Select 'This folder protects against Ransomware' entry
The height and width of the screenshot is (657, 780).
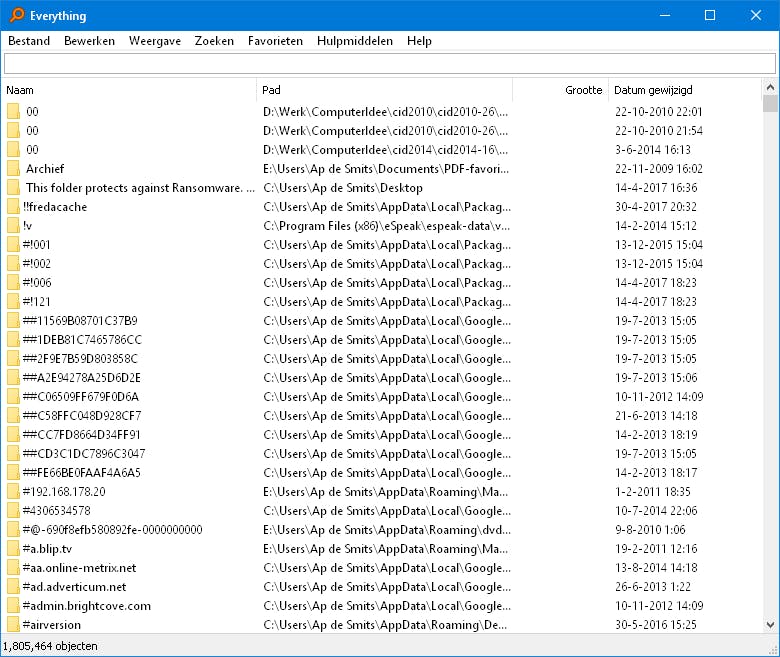pyautogui.click(x=140, y=188)
